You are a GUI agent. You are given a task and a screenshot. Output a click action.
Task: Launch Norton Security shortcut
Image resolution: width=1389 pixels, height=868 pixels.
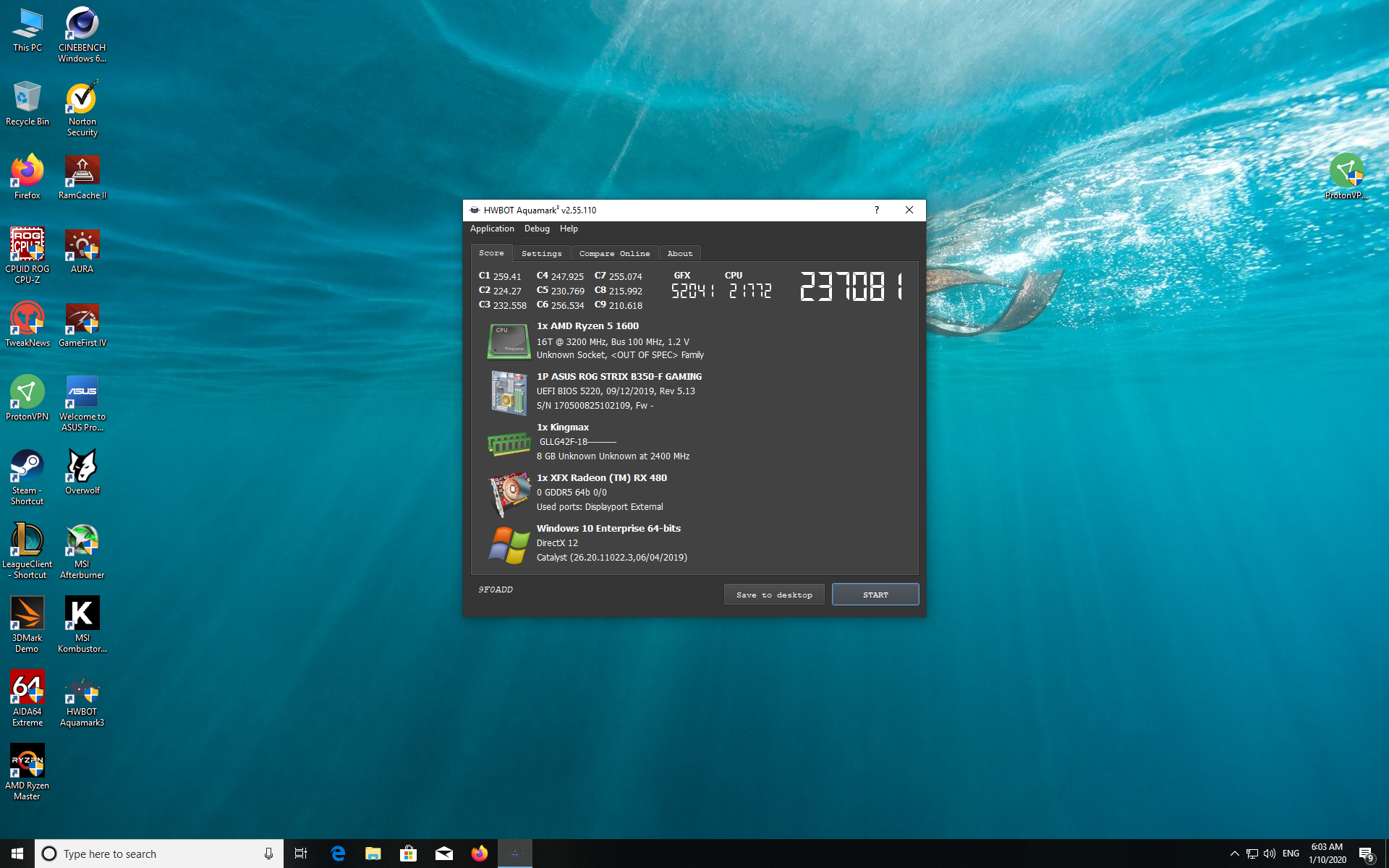coord(82,109)
